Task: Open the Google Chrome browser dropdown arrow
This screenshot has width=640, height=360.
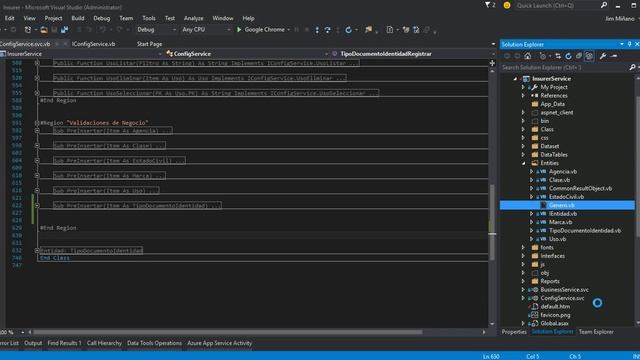Action: pyautogui.click(x=289, y=30)
